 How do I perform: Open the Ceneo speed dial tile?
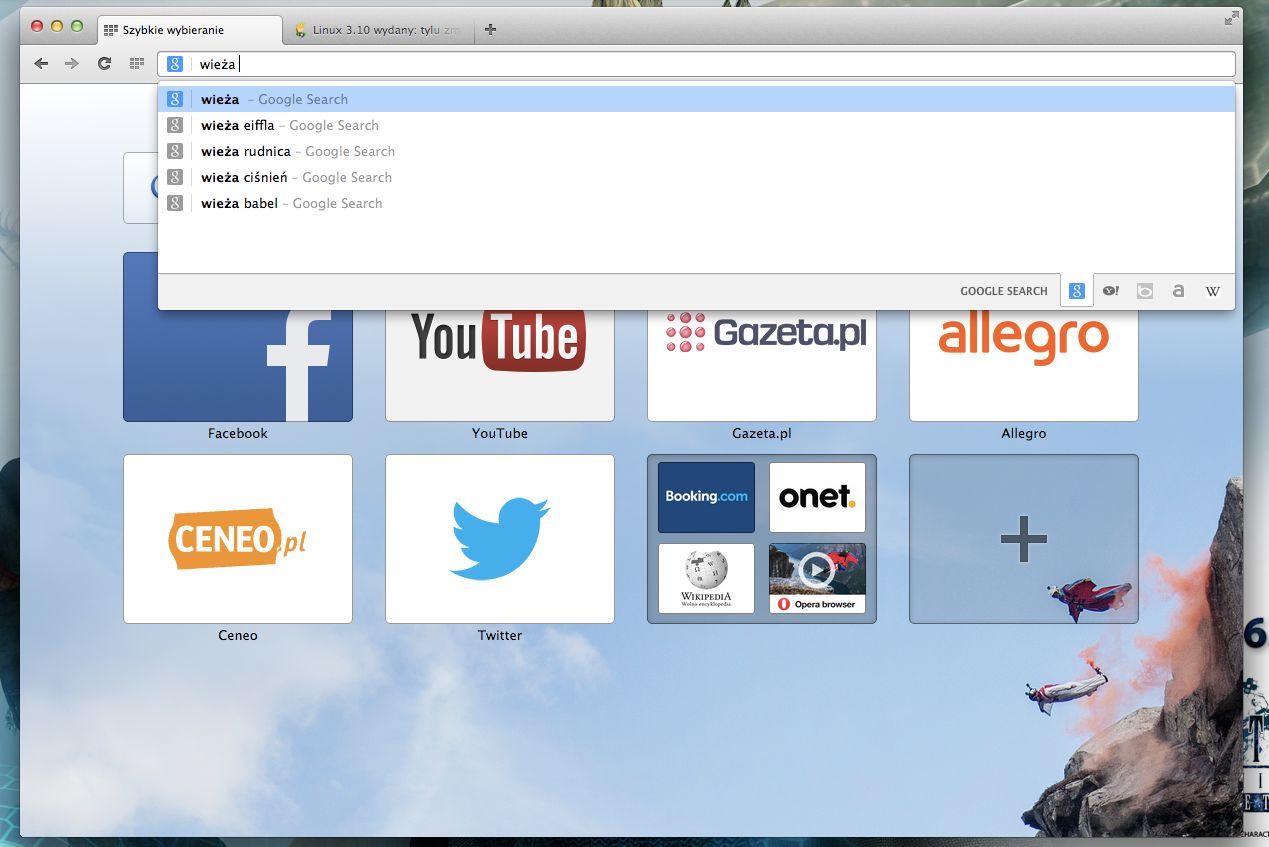click(x=238, y=539)
